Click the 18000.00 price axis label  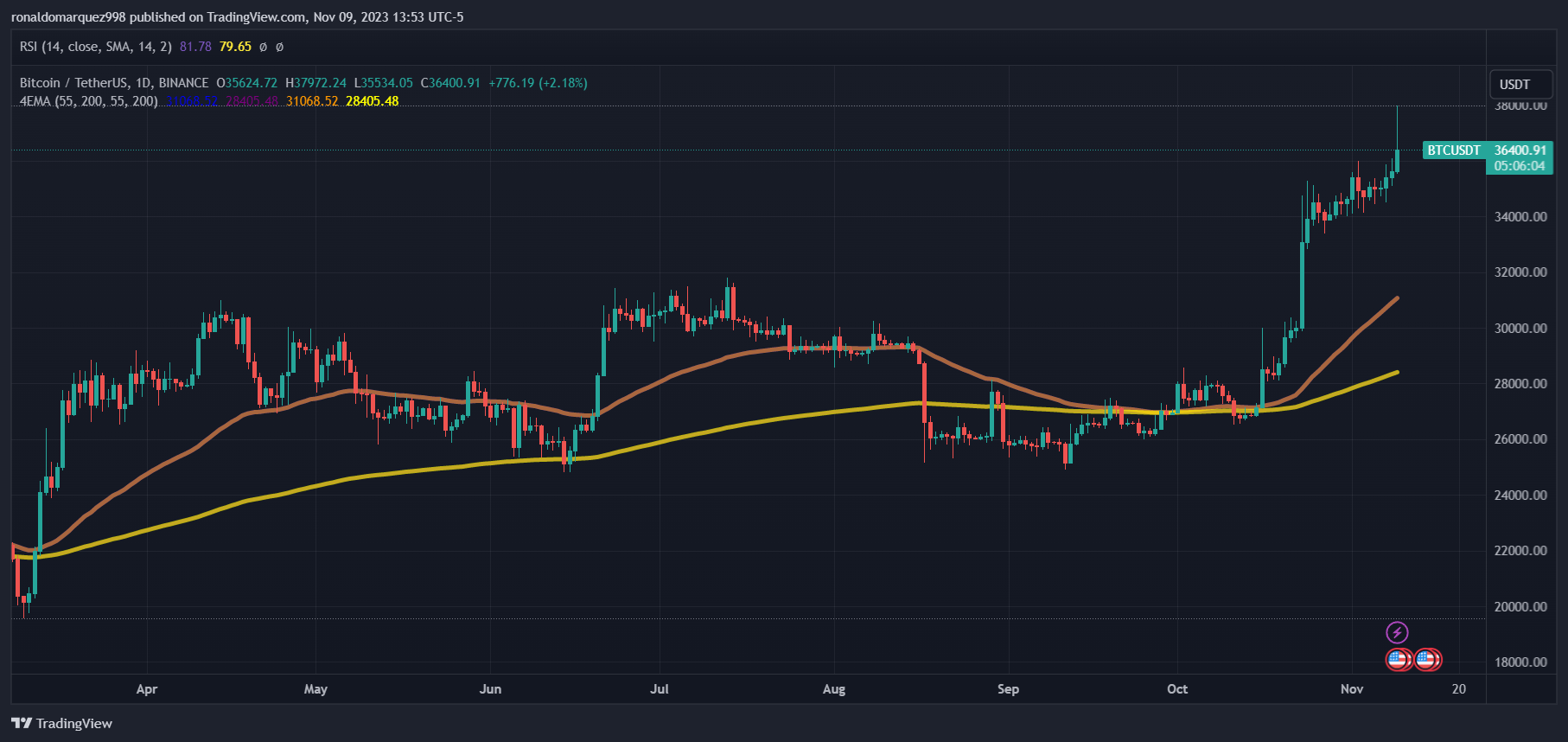(x=1520, y=662)
